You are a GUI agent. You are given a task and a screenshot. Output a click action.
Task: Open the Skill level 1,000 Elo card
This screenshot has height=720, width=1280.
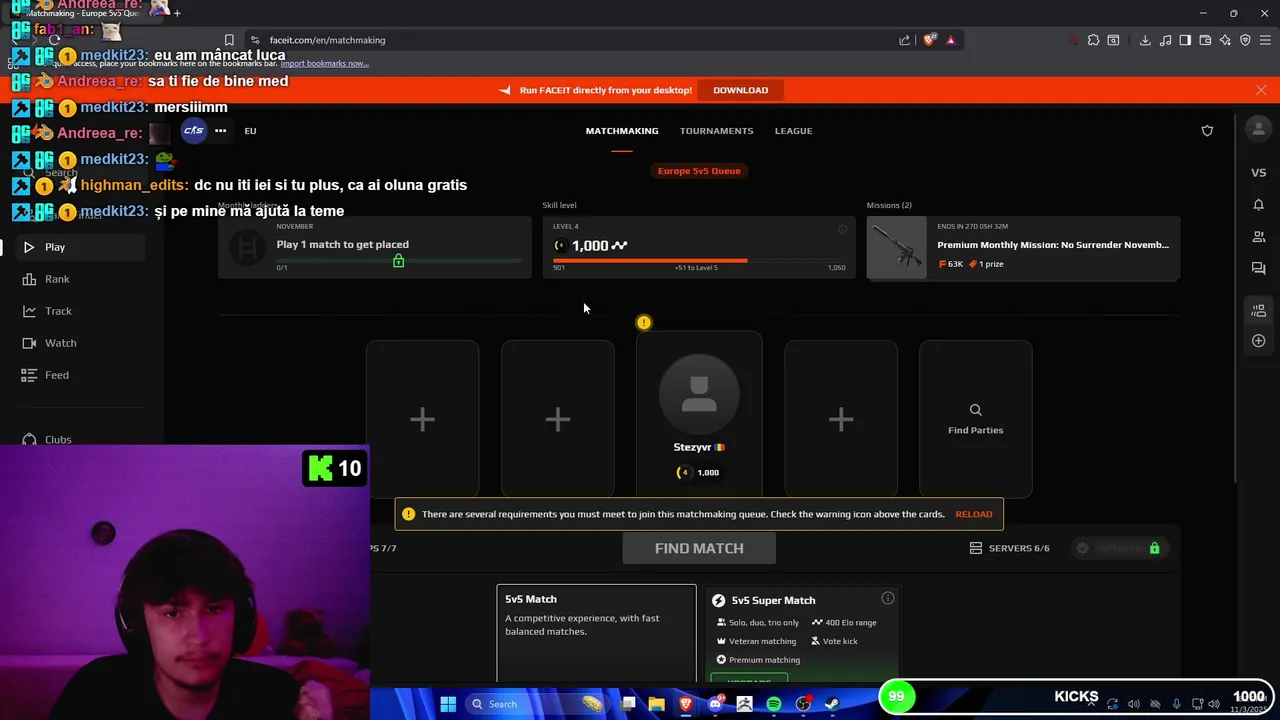[699, 248]
